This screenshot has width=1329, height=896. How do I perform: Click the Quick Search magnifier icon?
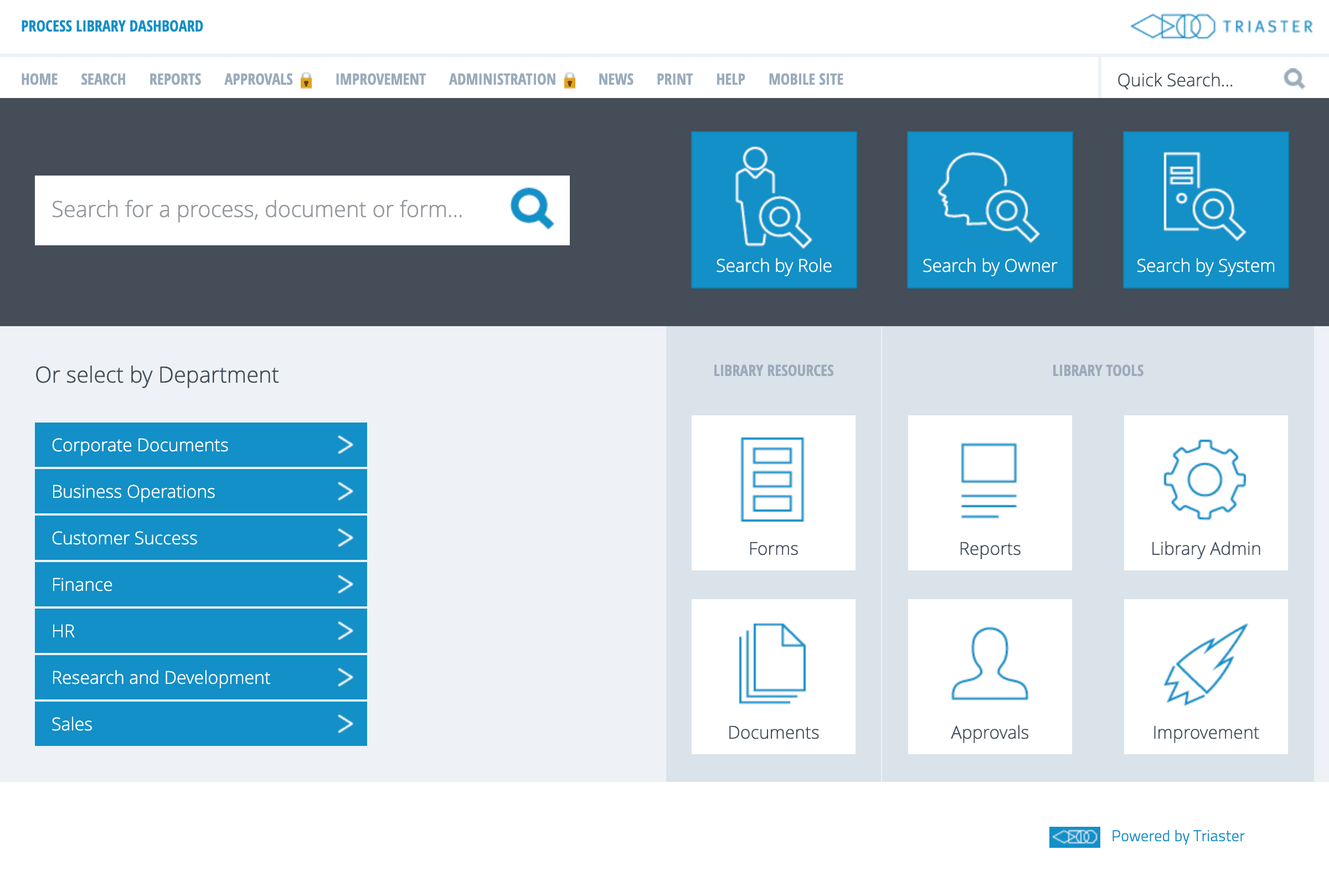(x=1294, y=79)
